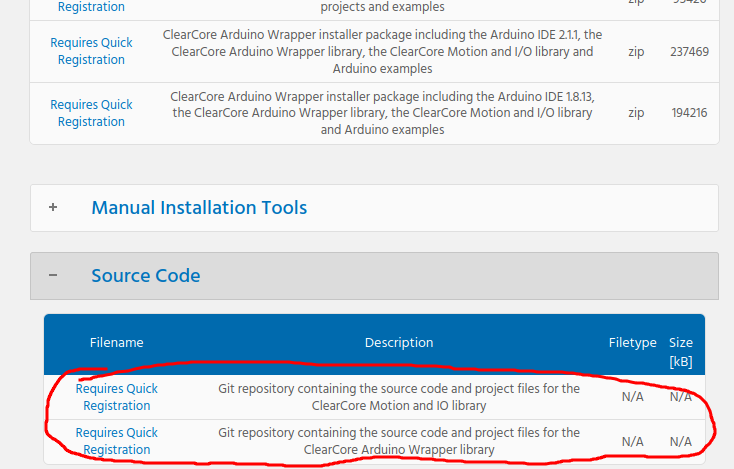Collapse the Source Code section heading
This screenshot has width=734, height=469.
click(146, 276)
